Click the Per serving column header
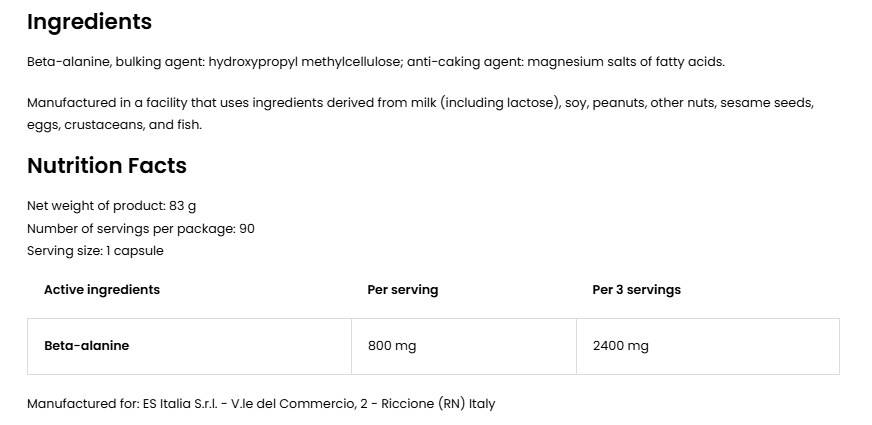This screenshot has width=872, height=425. (403, 290)
